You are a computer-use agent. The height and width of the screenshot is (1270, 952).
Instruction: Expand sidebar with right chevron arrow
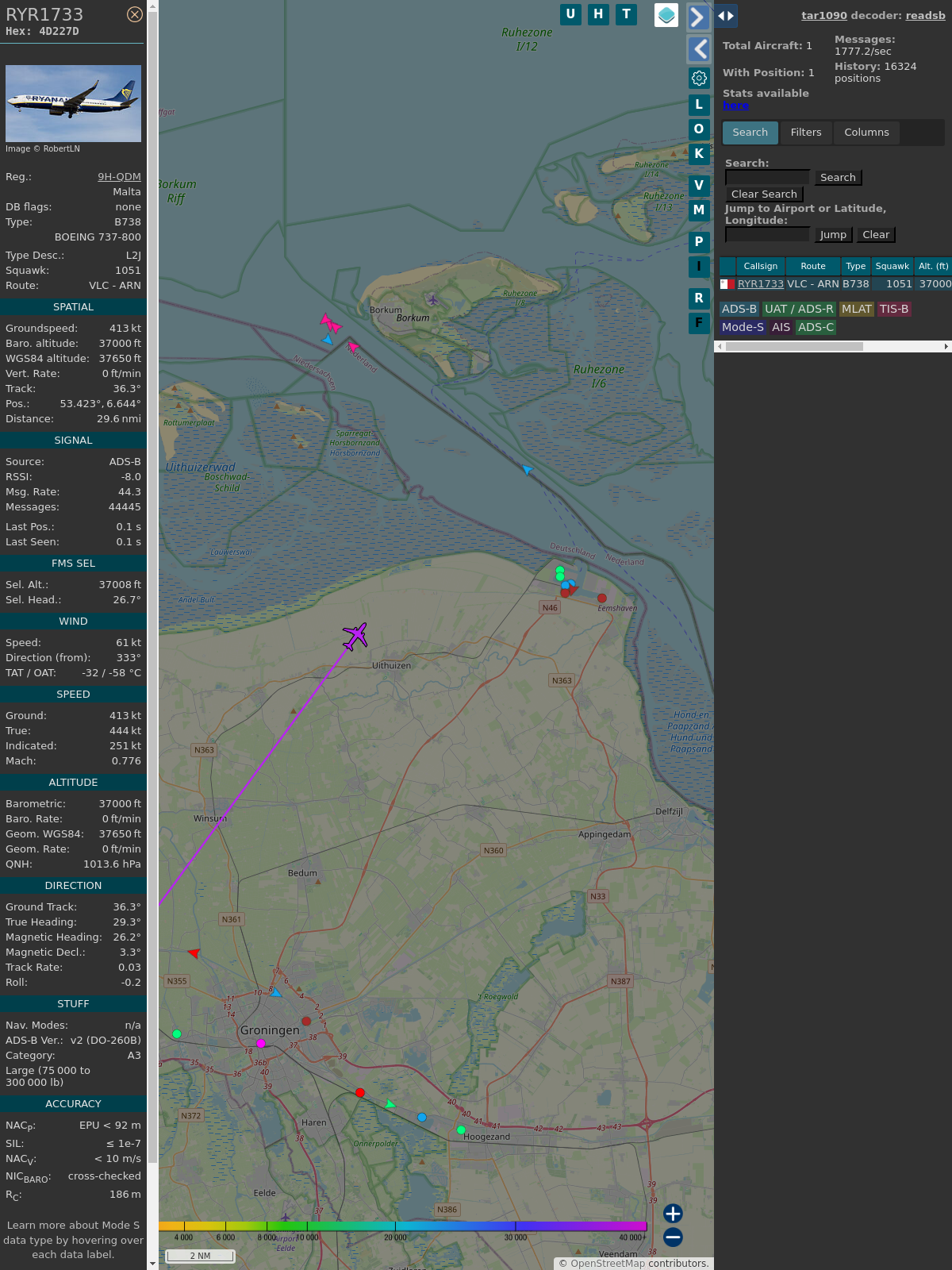pyautogui.click(x=698, y=17)
